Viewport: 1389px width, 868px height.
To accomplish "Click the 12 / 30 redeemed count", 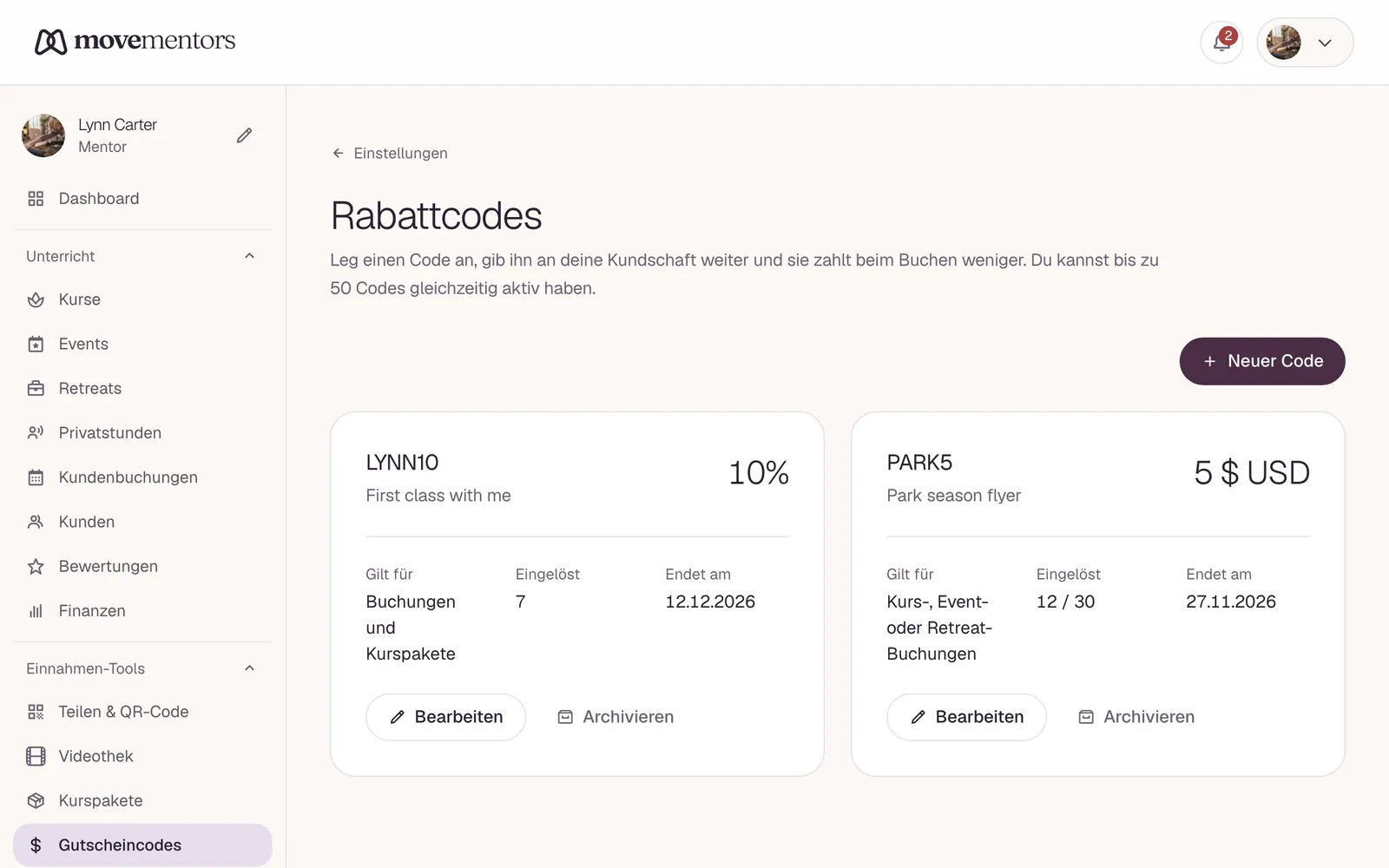I will pos(1065,602).
